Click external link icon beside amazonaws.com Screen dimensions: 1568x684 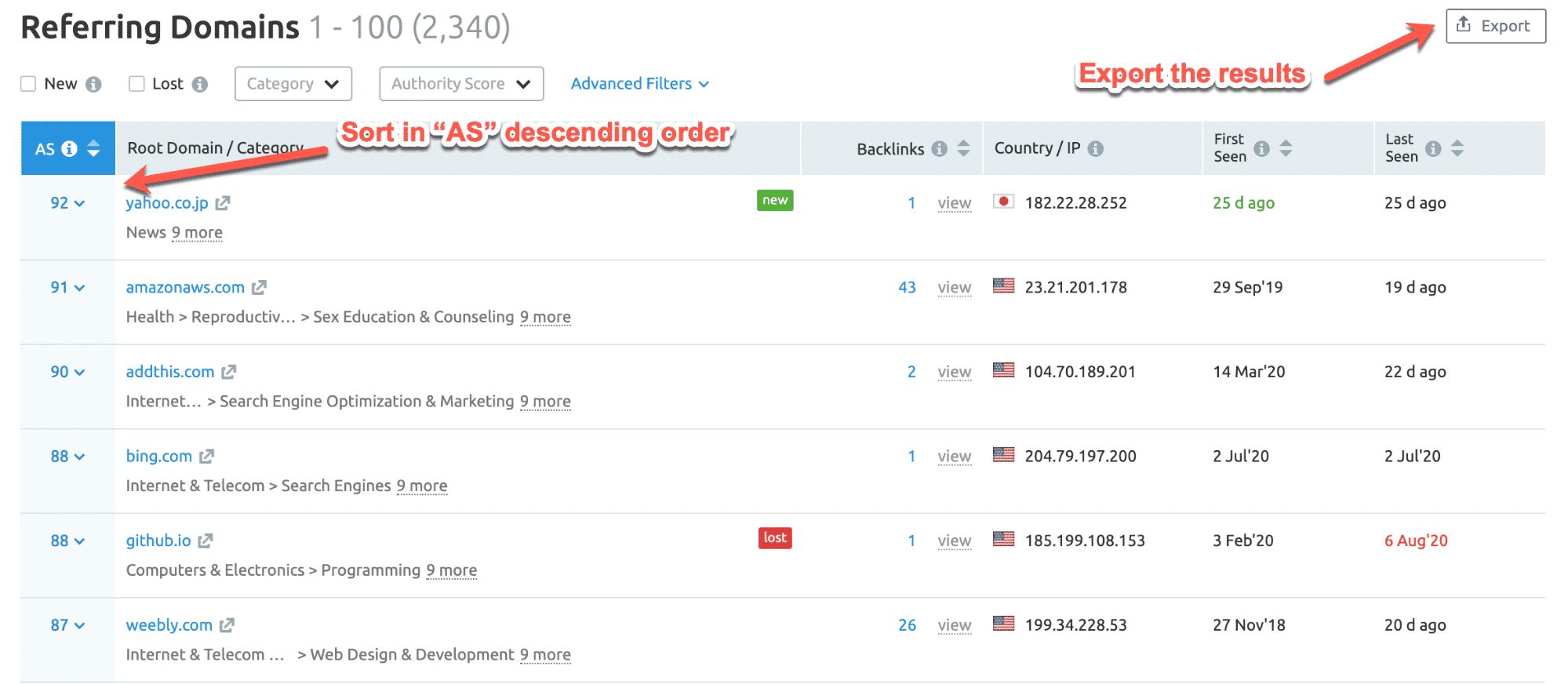point(259,288)
